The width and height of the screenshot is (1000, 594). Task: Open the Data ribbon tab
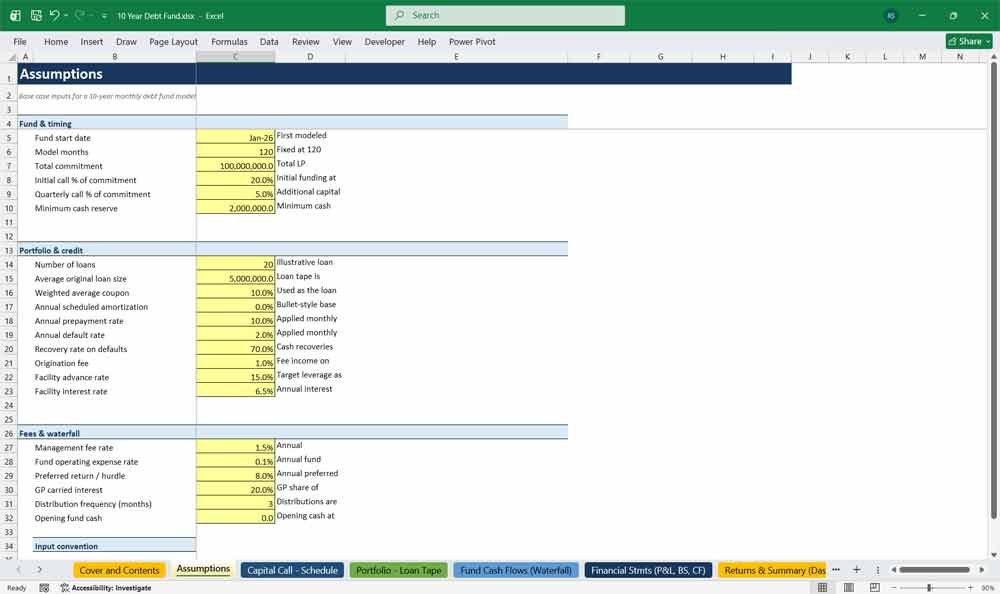tap(268, 41)
